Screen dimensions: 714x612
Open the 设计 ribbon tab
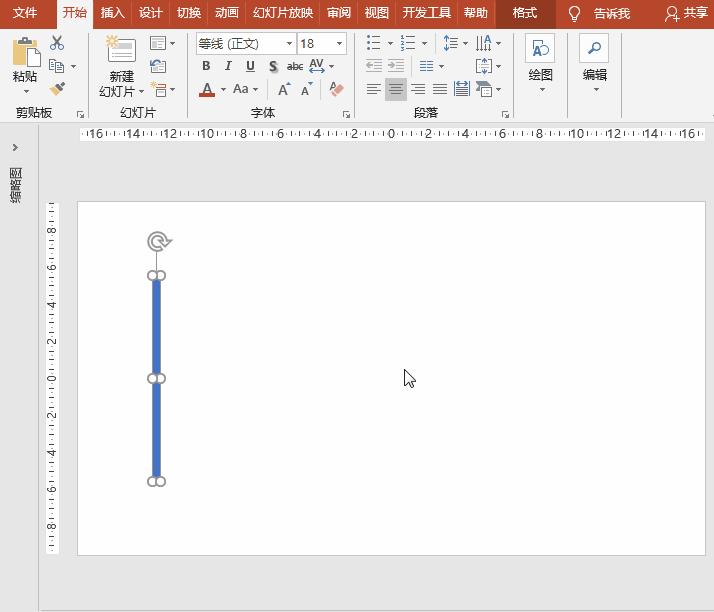tap(150, 13)
